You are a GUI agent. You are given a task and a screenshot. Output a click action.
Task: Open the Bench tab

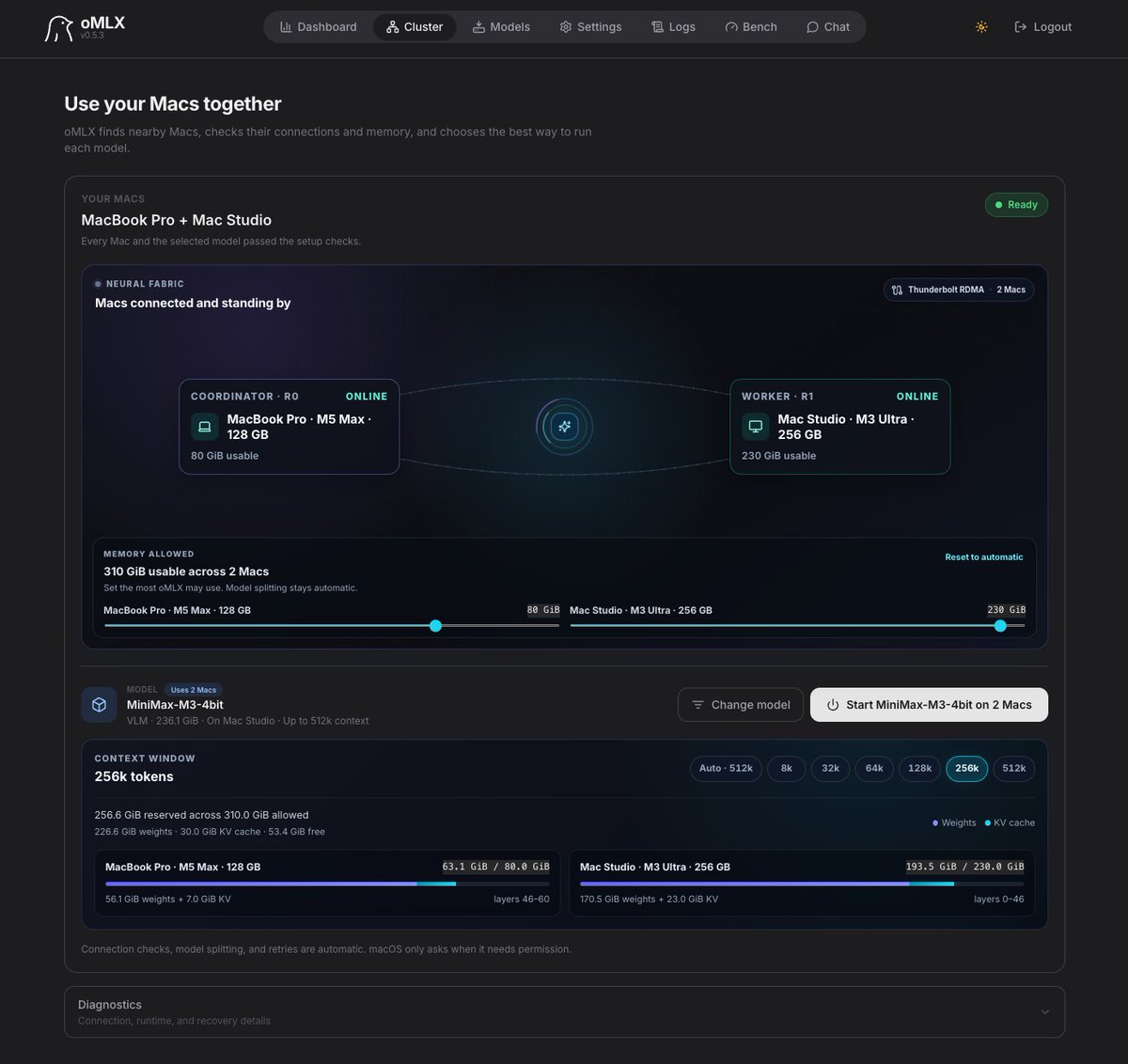tap(751, 27)
